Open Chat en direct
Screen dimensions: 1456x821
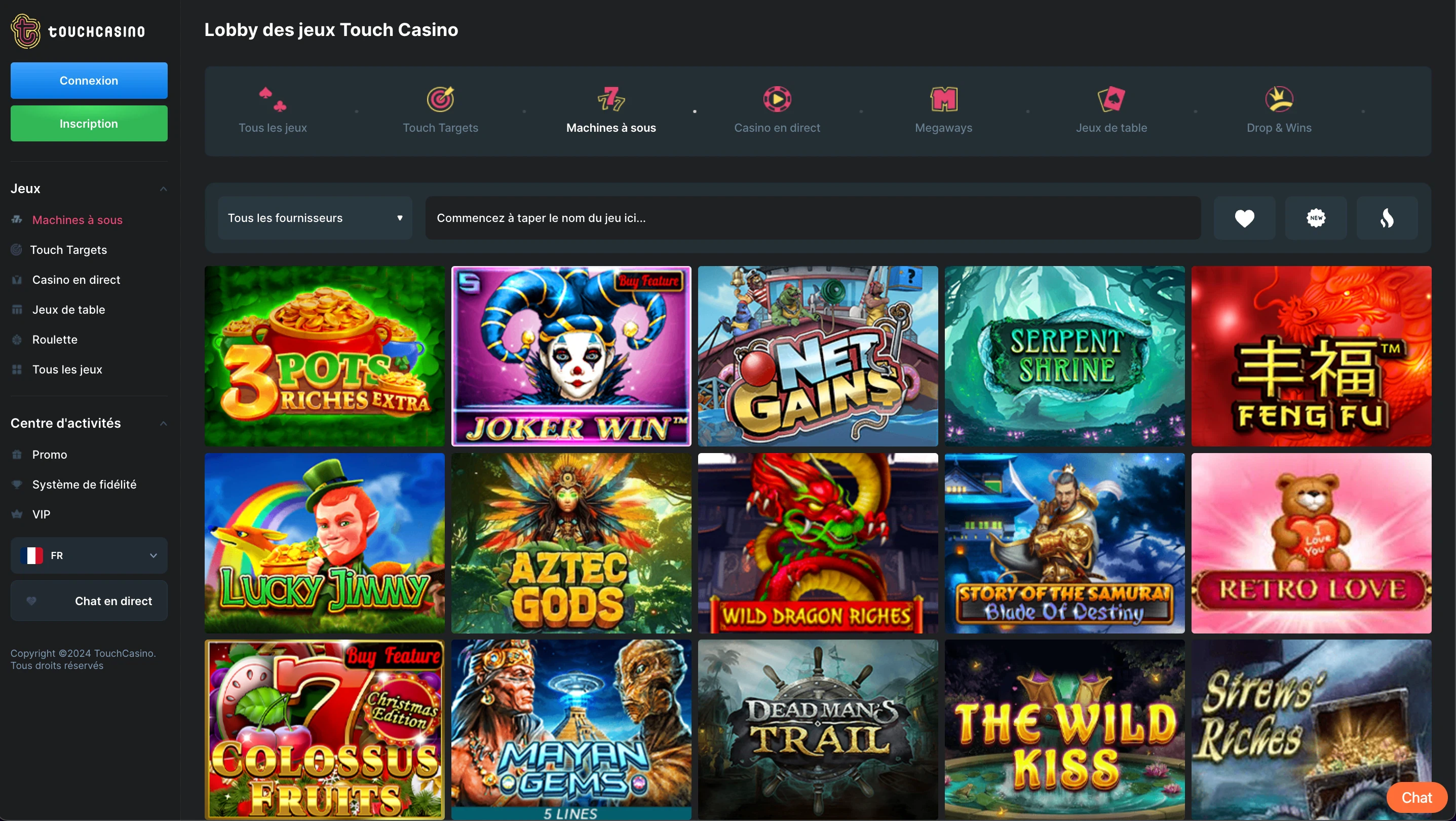tap(89, 601)
